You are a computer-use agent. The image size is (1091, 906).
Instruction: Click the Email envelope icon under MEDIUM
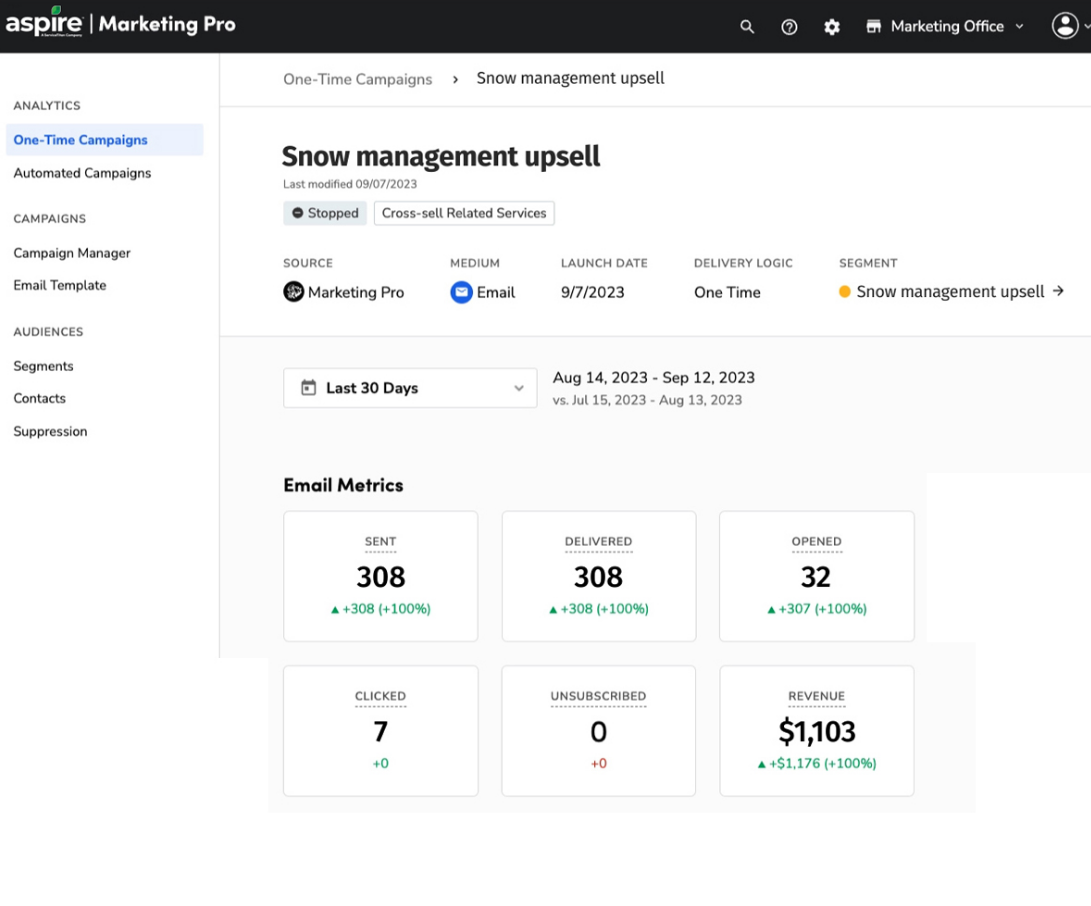[x=461, y=292]
